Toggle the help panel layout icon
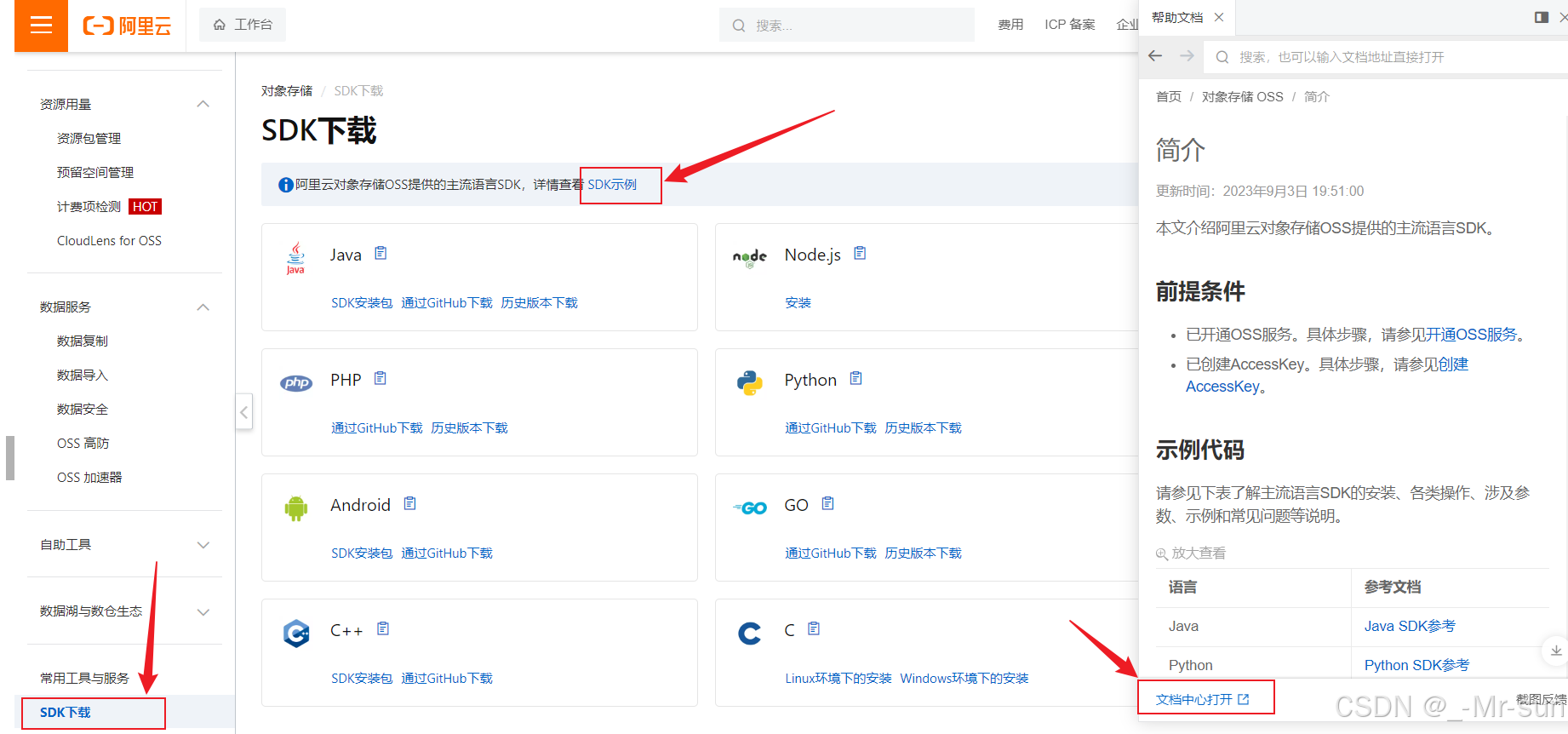This screenshot has width=1568, height=734. tap(1541, 17)
